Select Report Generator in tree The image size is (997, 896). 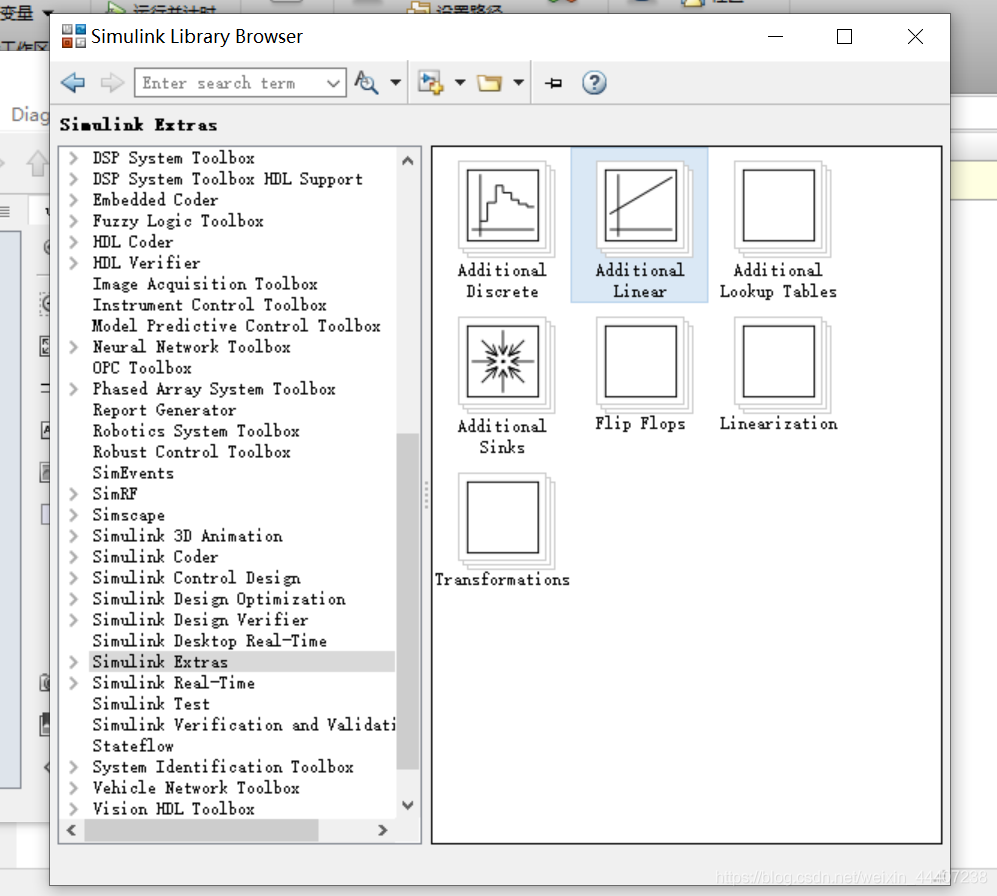164,410
